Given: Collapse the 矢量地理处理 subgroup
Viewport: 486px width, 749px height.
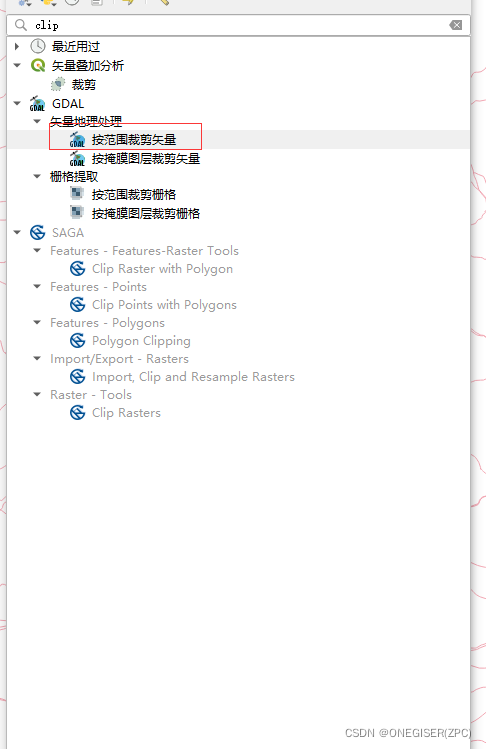Looking at the screenshot, I should coord(37,121).
